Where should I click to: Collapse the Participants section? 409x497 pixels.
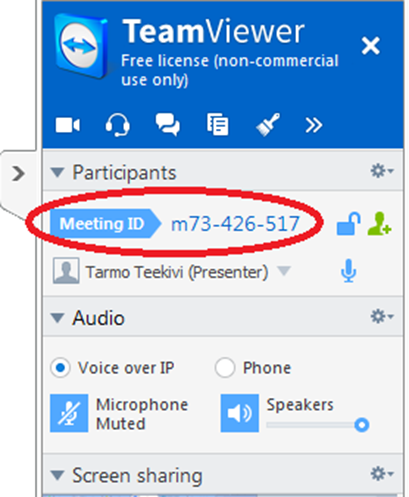pyautogui.click(x=57, y=172)
